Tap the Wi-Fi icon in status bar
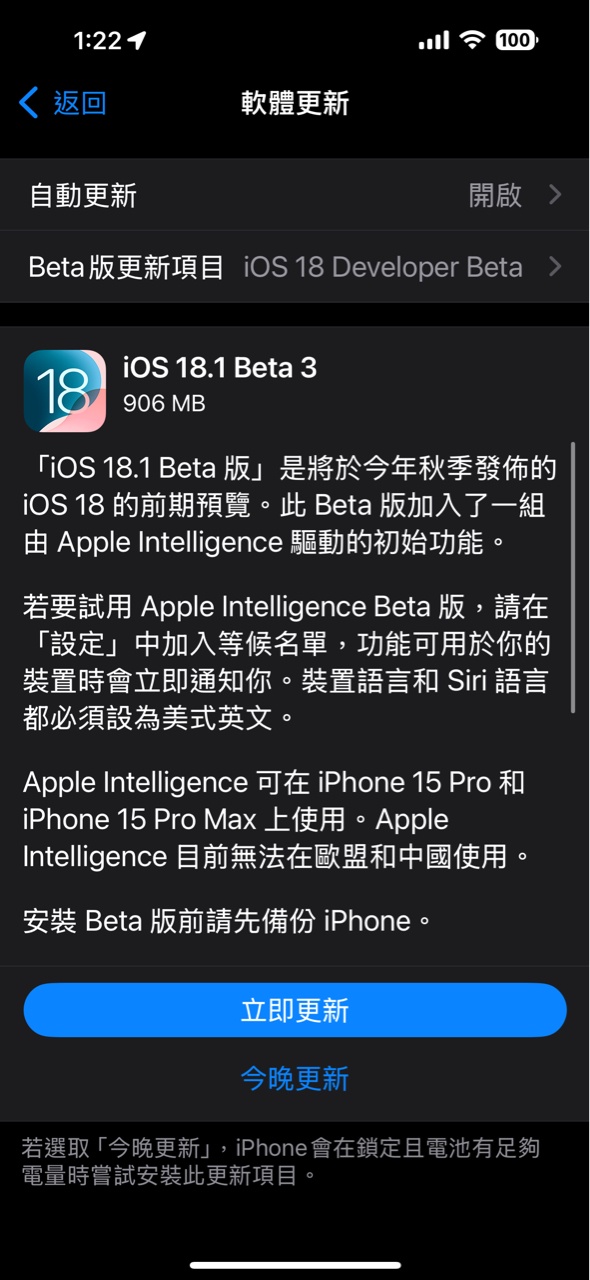The height and width of the screenshot is (1280, 590). (x=471, y=40)
